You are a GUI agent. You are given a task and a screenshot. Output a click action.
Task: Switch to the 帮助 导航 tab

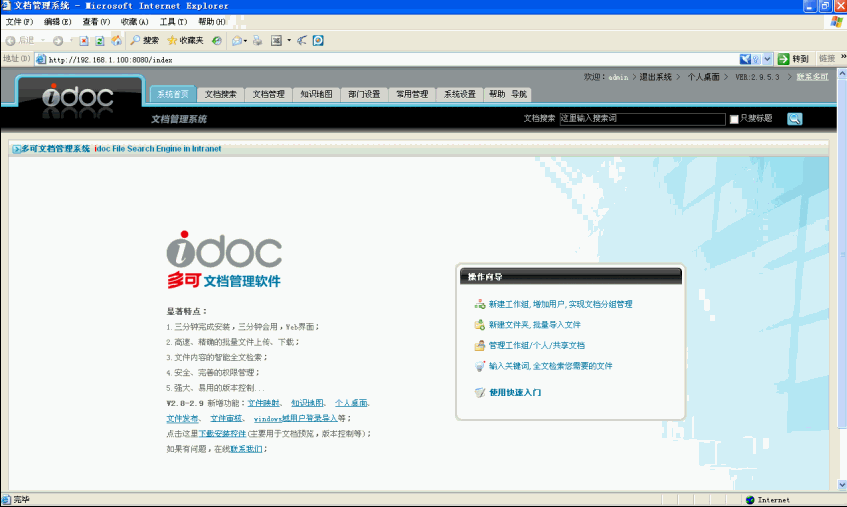[508, 94]
